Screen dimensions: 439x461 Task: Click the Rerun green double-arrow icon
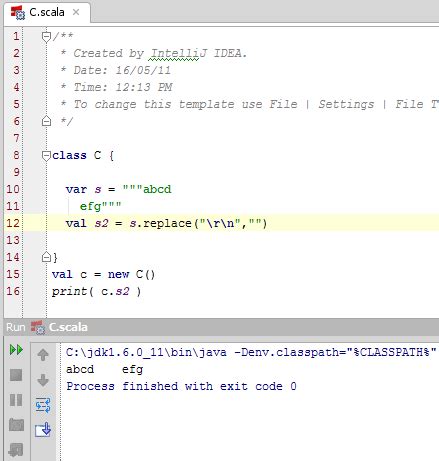tap(16, 350)
